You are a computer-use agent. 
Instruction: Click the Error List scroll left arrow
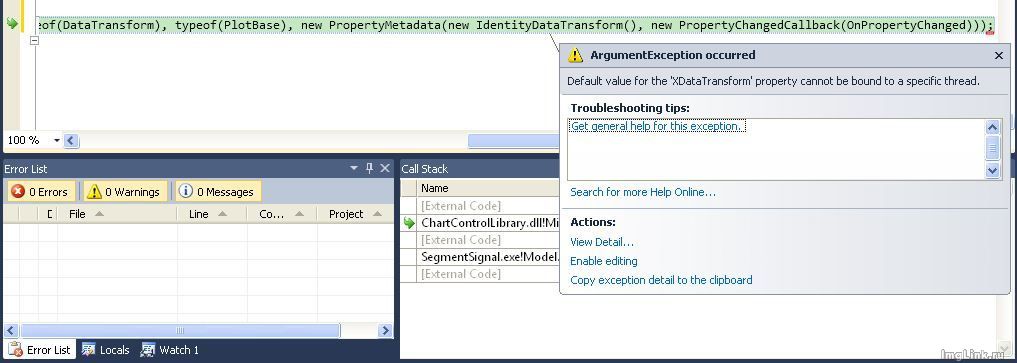pyautogui.click(x=11, y=331)
